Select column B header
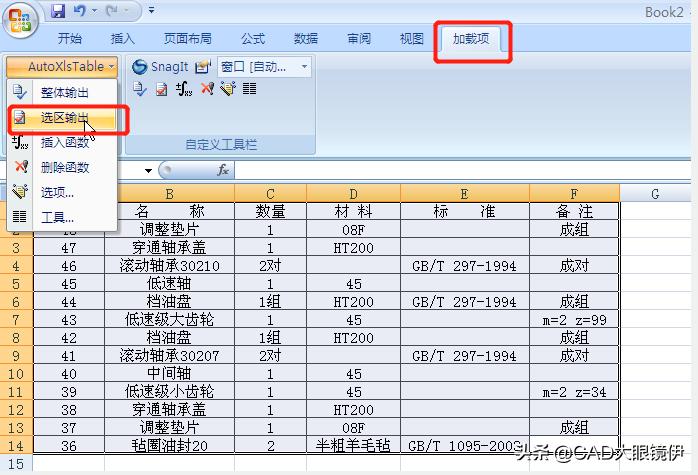The height and width of the screenshot is (475, 698). click(x=169, y=194)
